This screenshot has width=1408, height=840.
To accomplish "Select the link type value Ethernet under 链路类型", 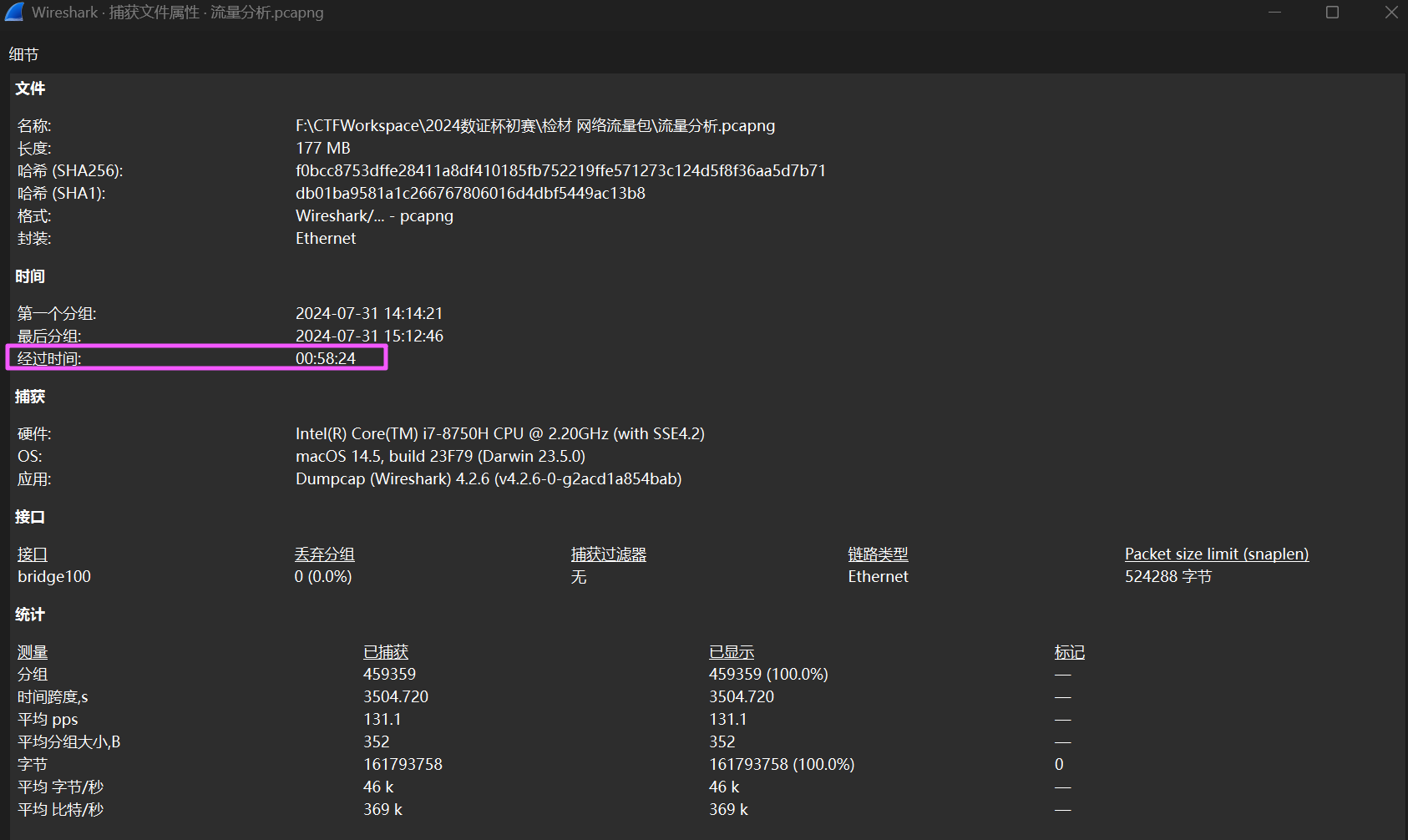I will click(x=878, y=576).
